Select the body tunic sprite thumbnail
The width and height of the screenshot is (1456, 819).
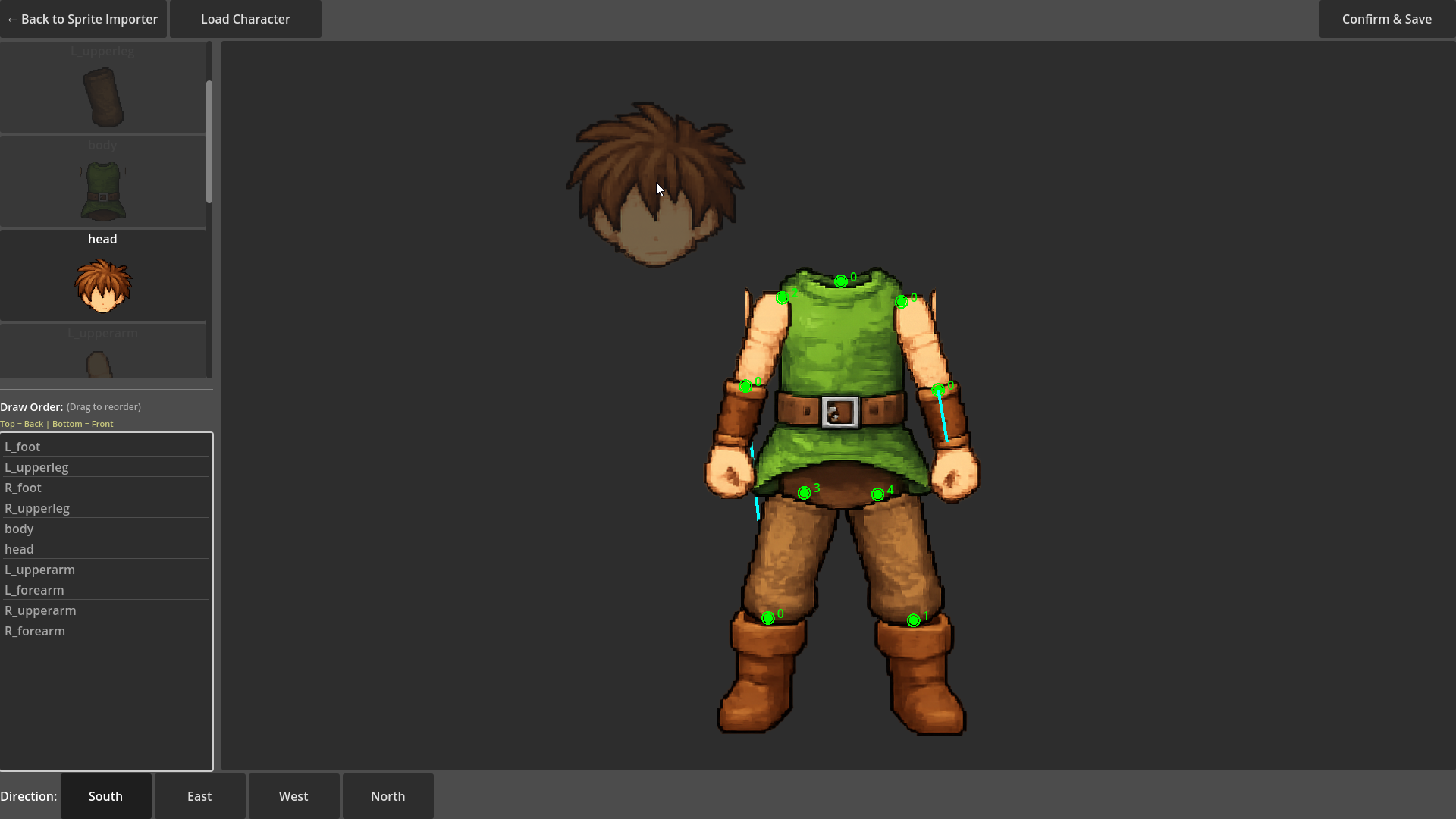[x=102, y=190]
